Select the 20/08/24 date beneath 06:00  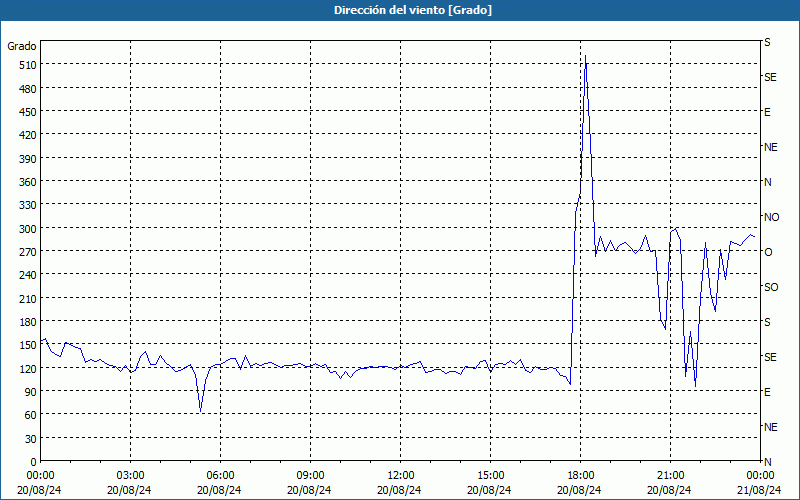pos(219,490)
